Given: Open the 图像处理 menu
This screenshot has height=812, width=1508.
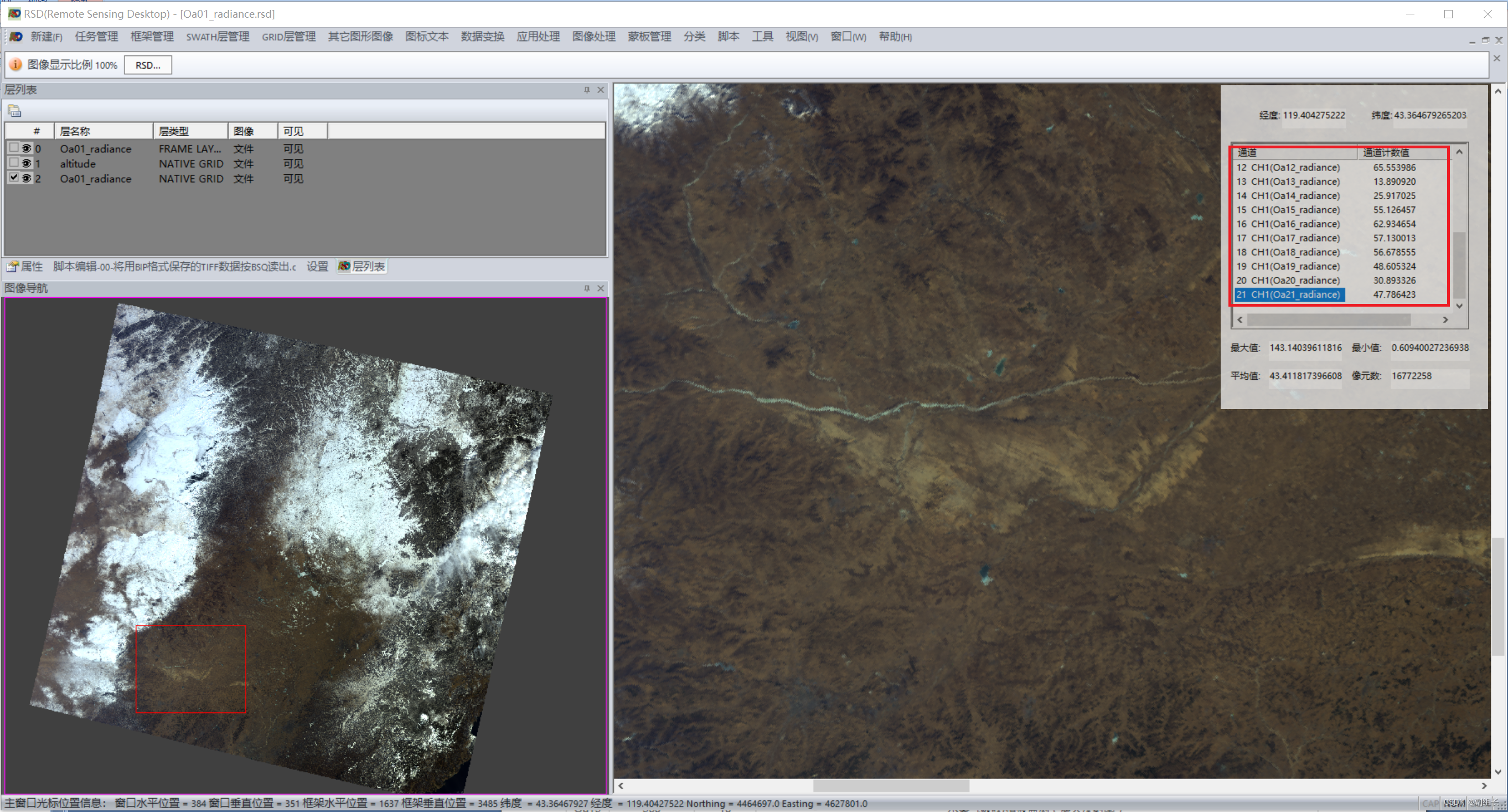Looking at the screenshot, I should pos(593,37).
